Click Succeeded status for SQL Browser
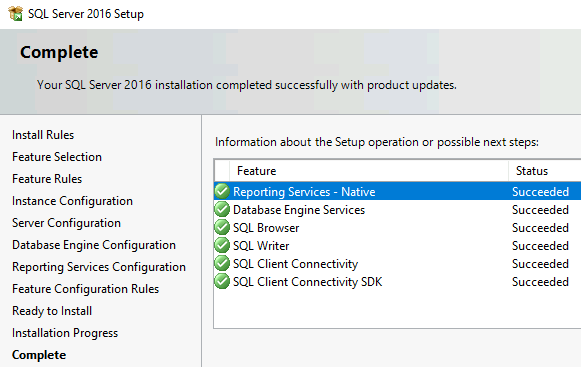This screenshot has width=581, height=367. pos(540,228)
